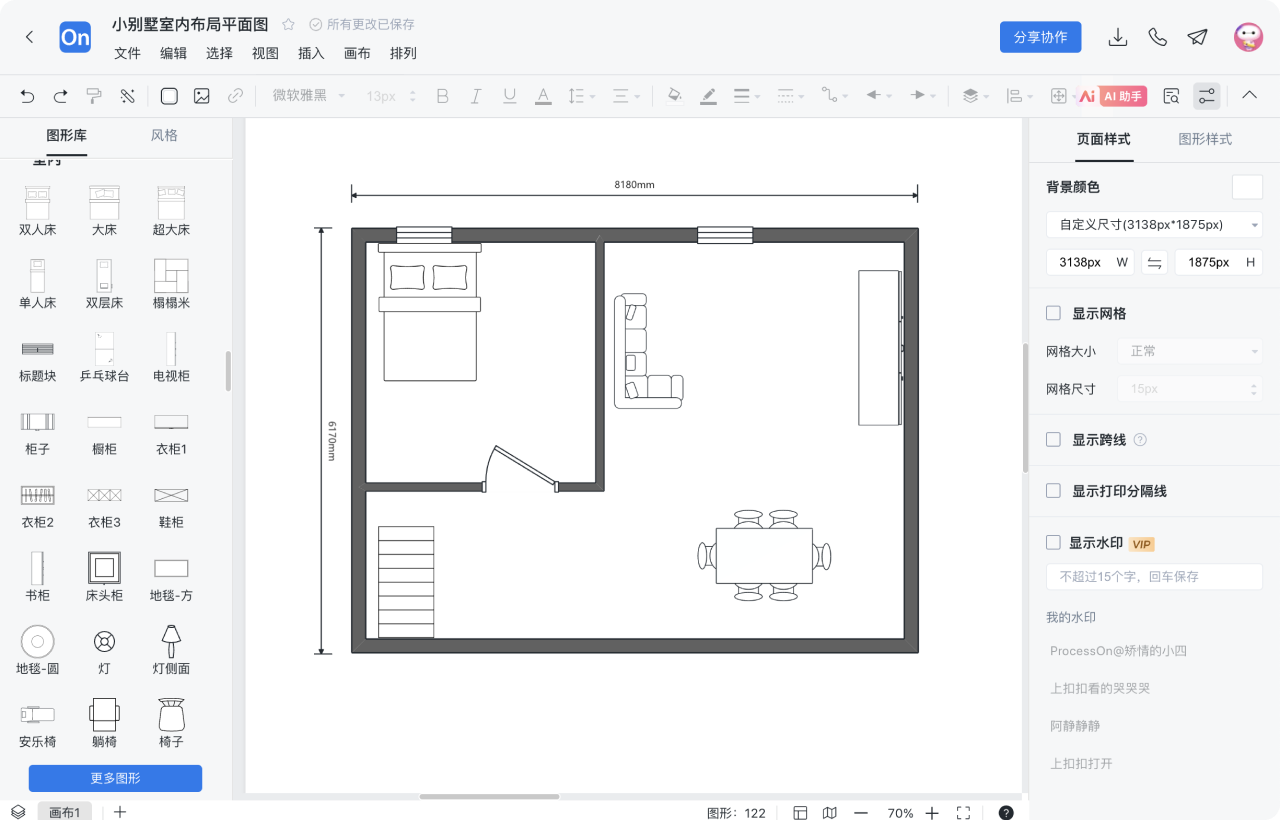This screenshot has width=1280, height=820.
Task: Open the page size 自定义尺寸 dropdown
Action: click(1154, 225)
